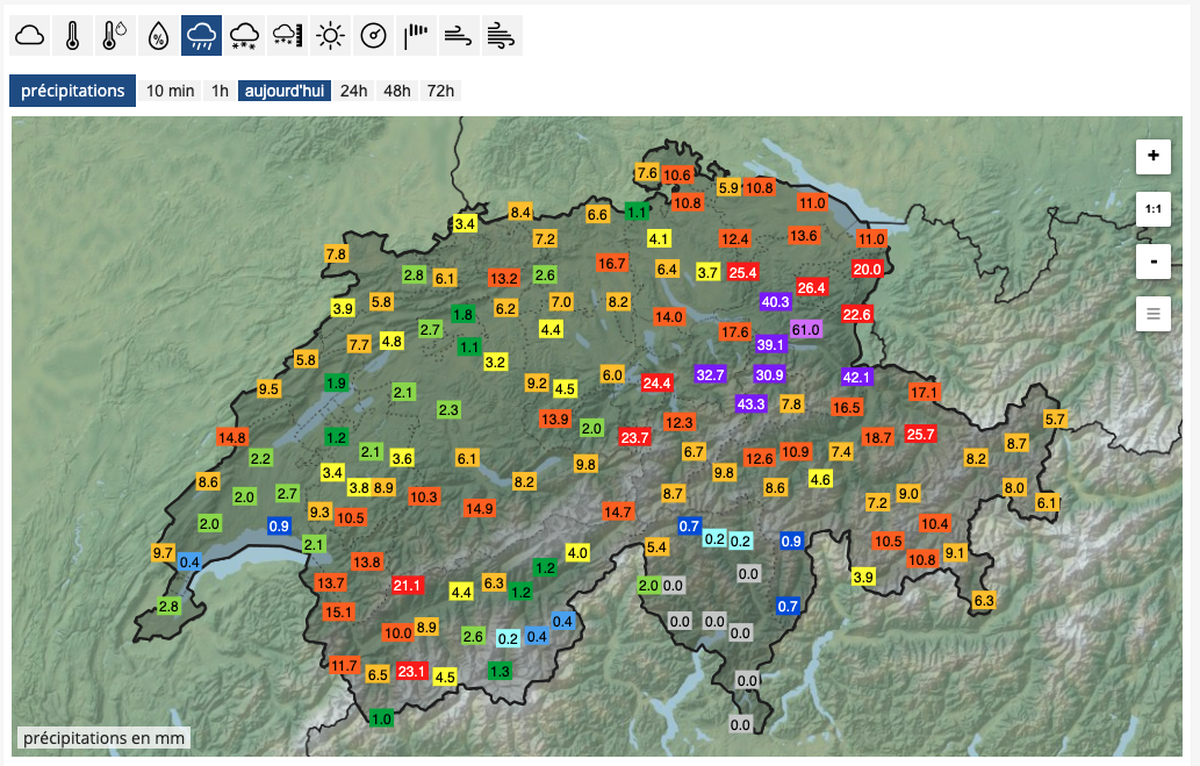
Task: Select the wind speed icon
Action: click(458, 36)
